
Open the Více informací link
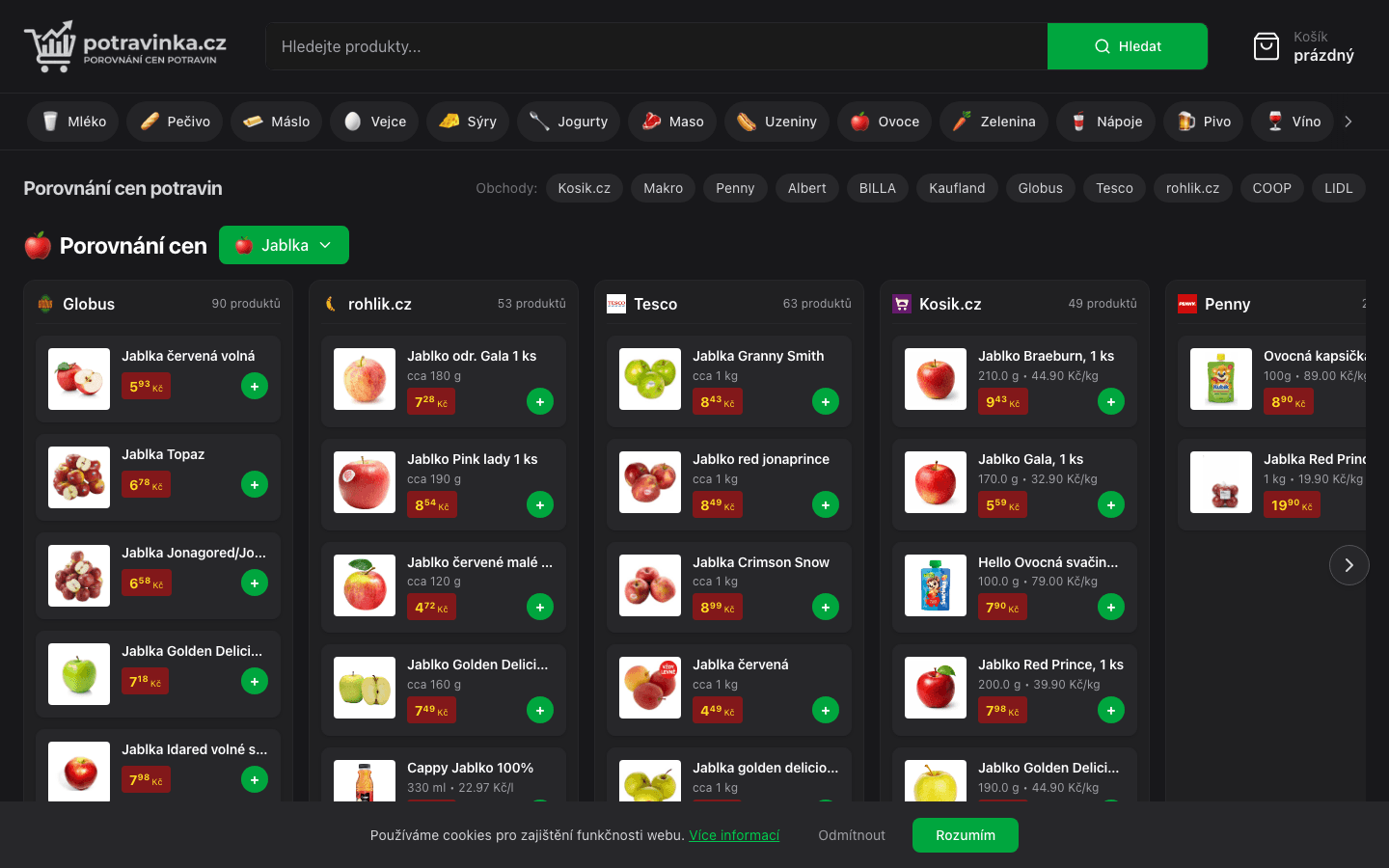(x=734, y=835)
